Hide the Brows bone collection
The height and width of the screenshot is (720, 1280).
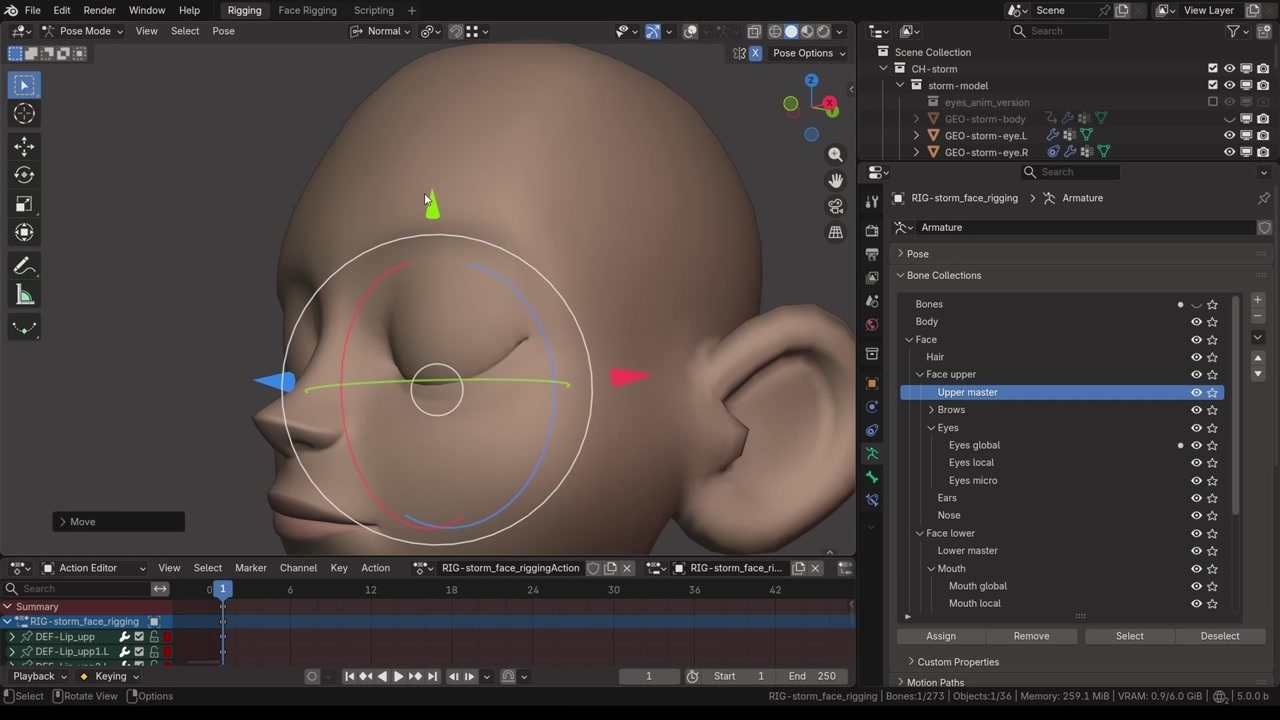click(1196, 410)
